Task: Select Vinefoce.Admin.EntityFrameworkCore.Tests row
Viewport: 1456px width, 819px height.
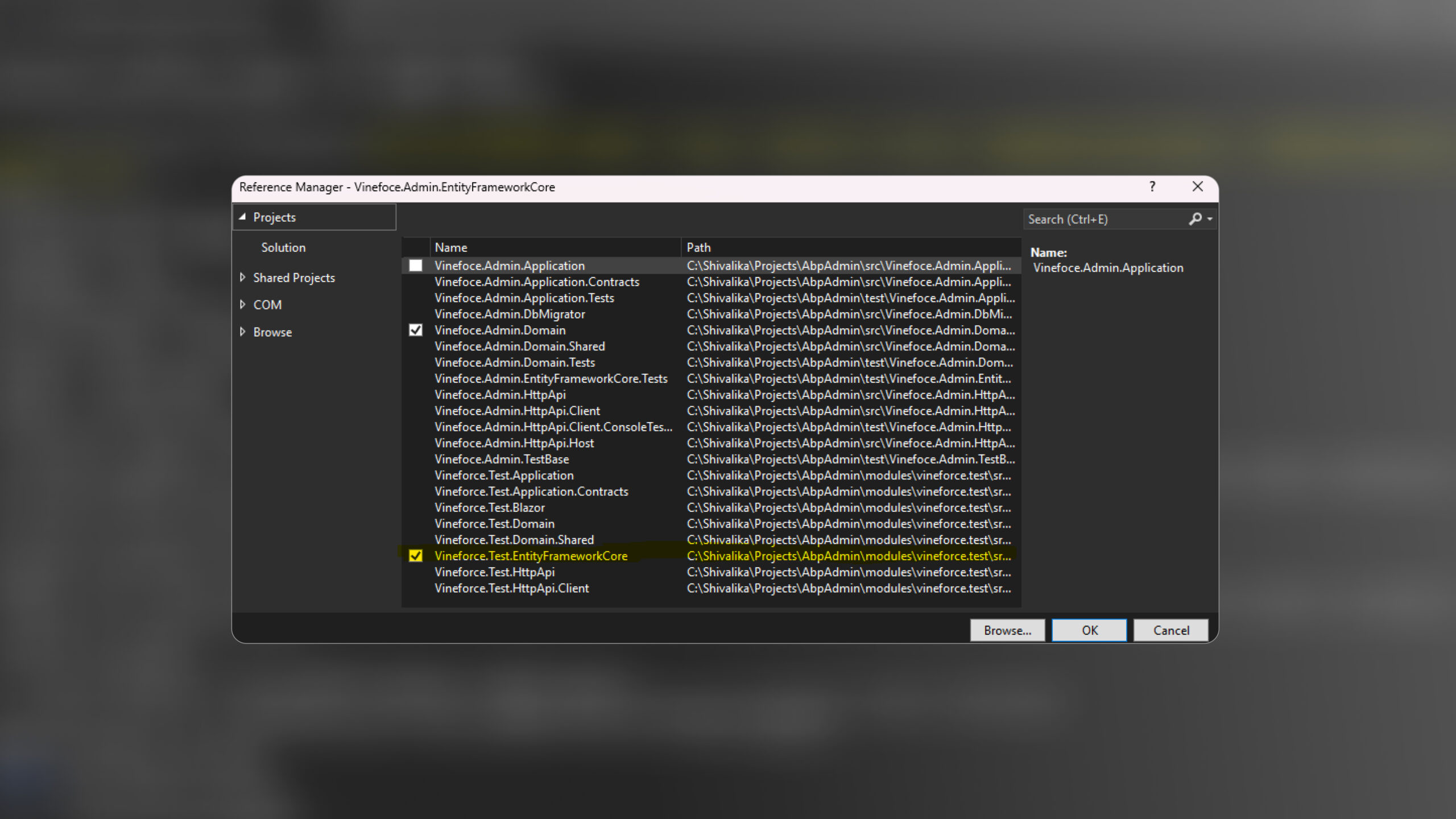Action: [x=711, y=379]
